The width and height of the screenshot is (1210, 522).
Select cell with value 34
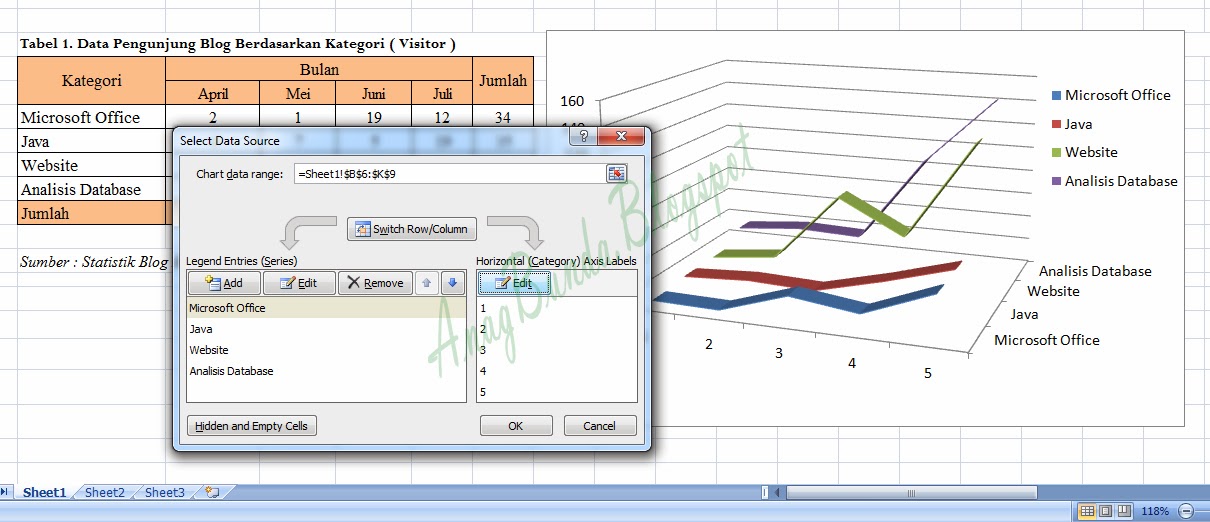coord(503,117)
